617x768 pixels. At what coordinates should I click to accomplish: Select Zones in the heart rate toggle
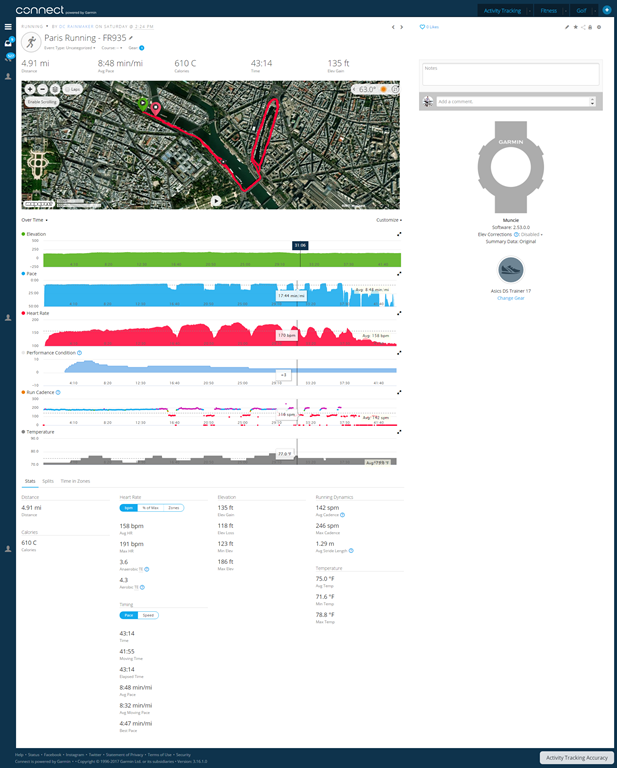[x=174, y=508]
